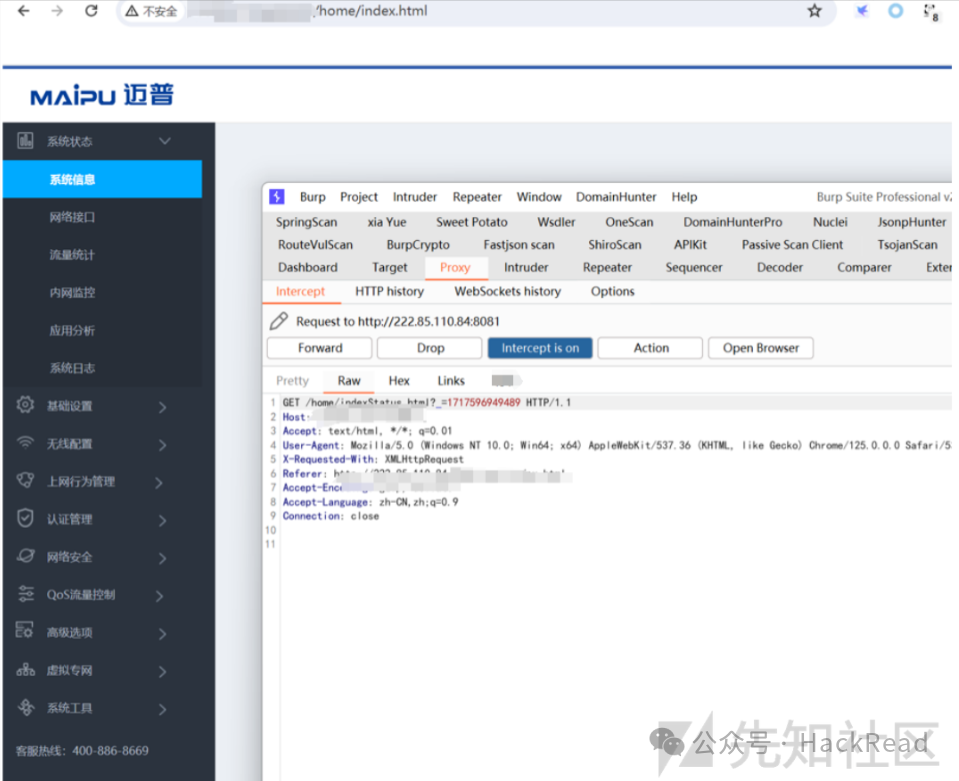Collapse the 系统状态 menu chevron
Screen dimensions: 959x781
click(165, 141)
